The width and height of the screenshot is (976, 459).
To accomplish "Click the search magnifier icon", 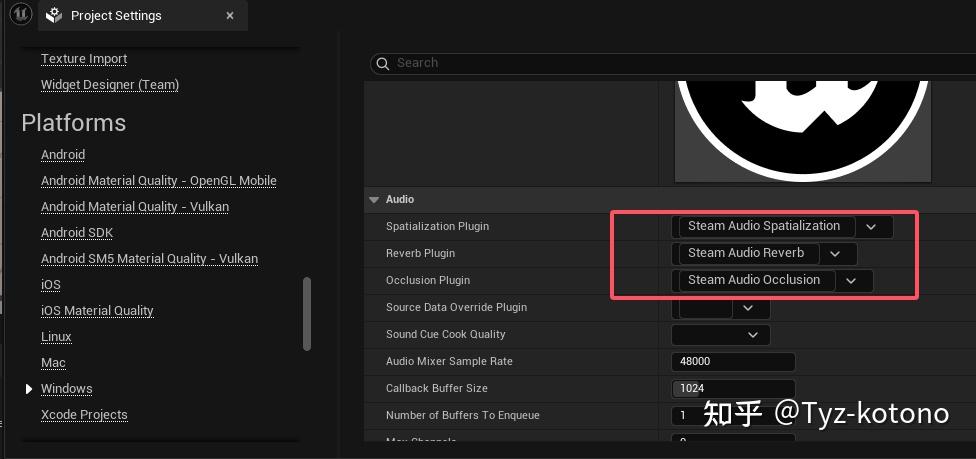I will pos(384,63).
